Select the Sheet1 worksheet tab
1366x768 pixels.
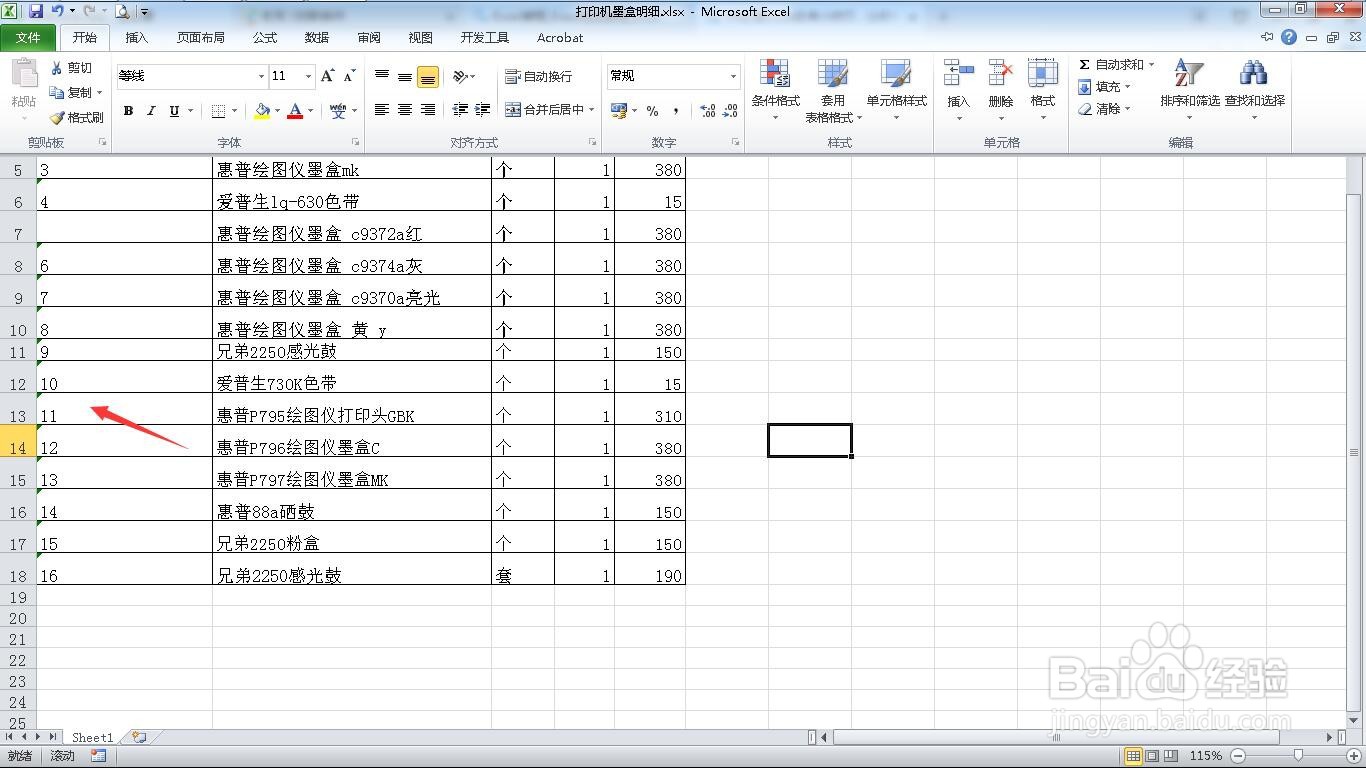(92, 738)
